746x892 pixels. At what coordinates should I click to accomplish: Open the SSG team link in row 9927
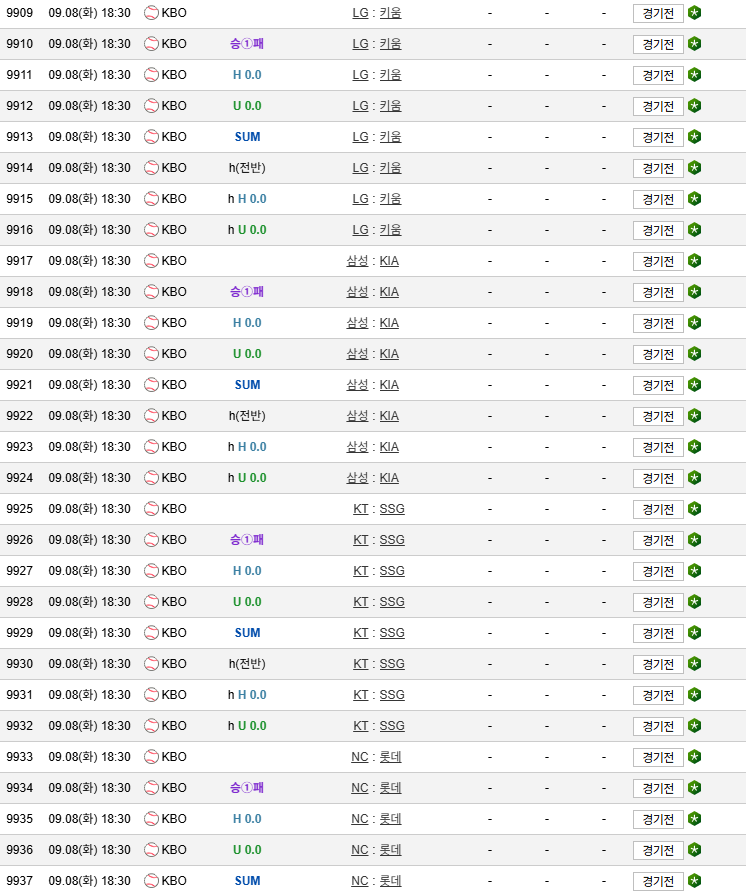[392, 571]
